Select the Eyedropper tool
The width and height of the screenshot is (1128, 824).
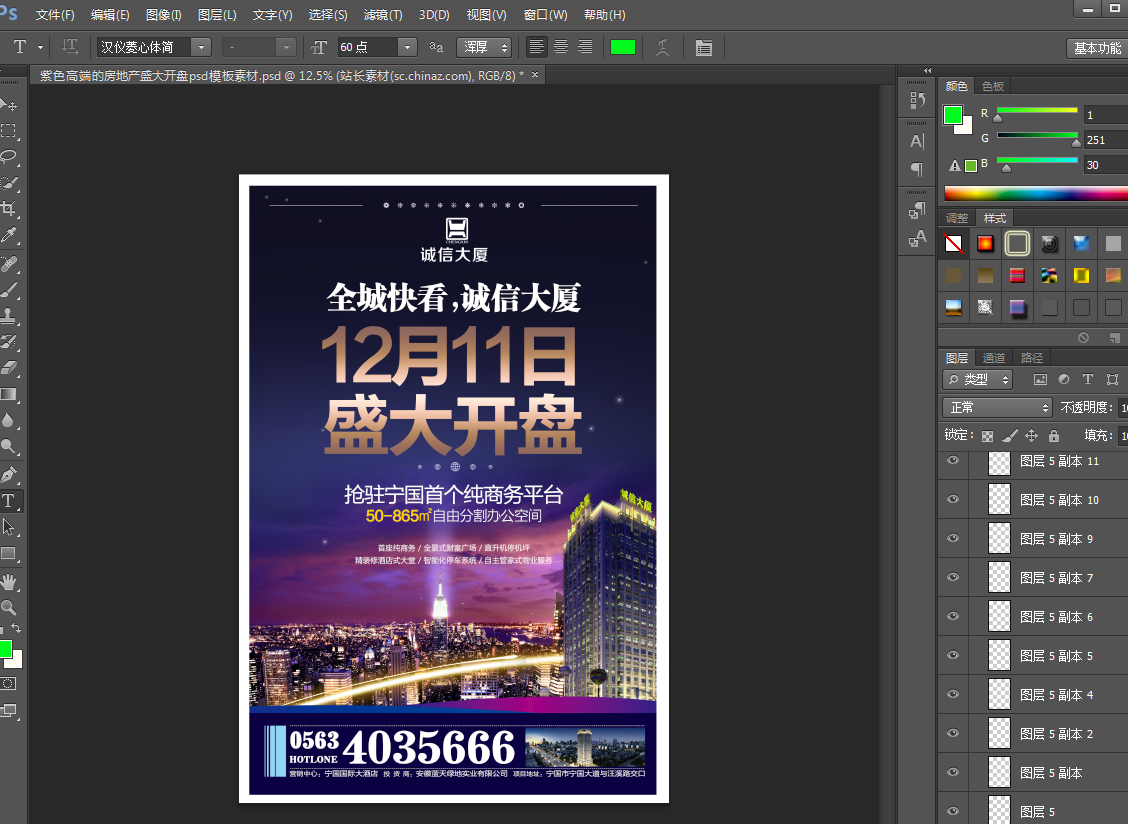[9, 236]
